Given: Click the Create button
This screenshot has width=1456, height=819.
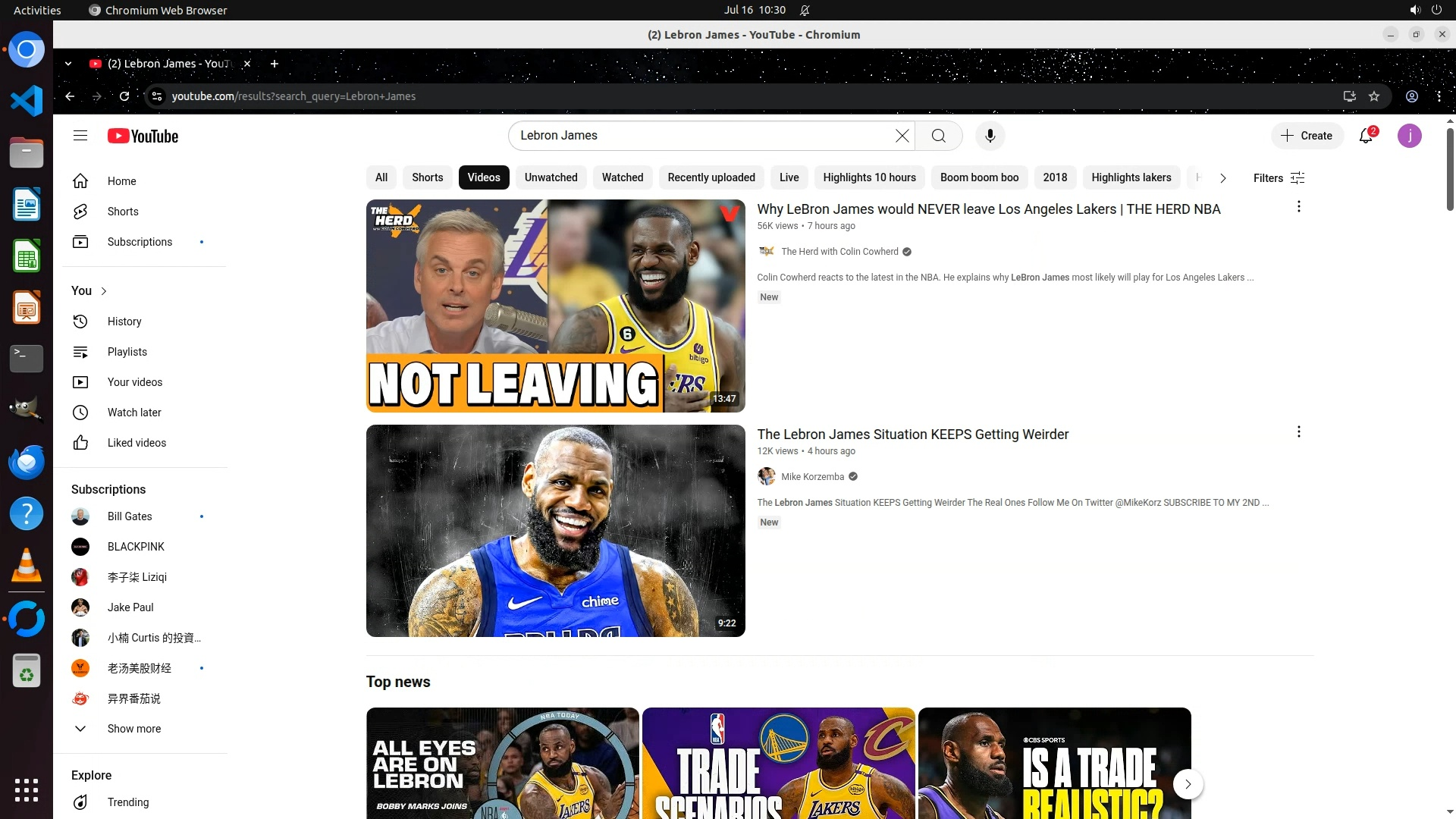Looking at the screenshot, I should point(1307,136).
